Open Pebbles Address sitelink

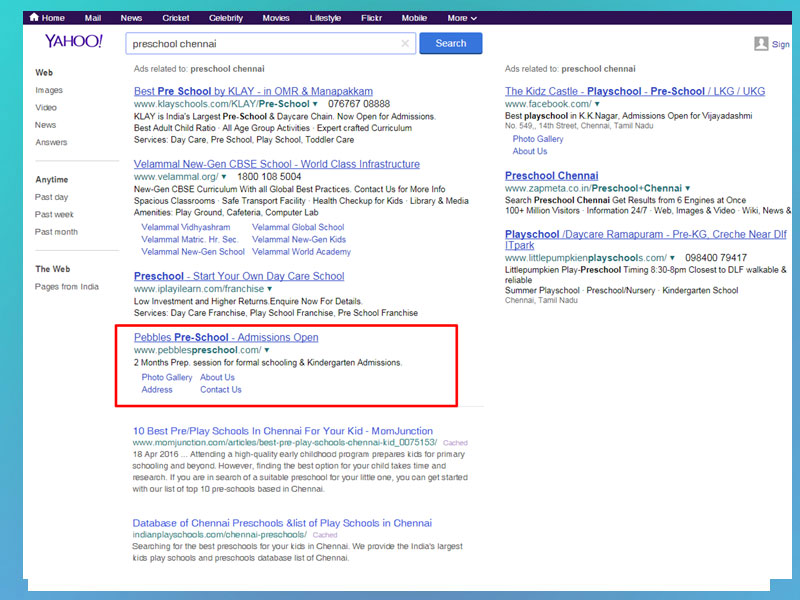(157, 390)
